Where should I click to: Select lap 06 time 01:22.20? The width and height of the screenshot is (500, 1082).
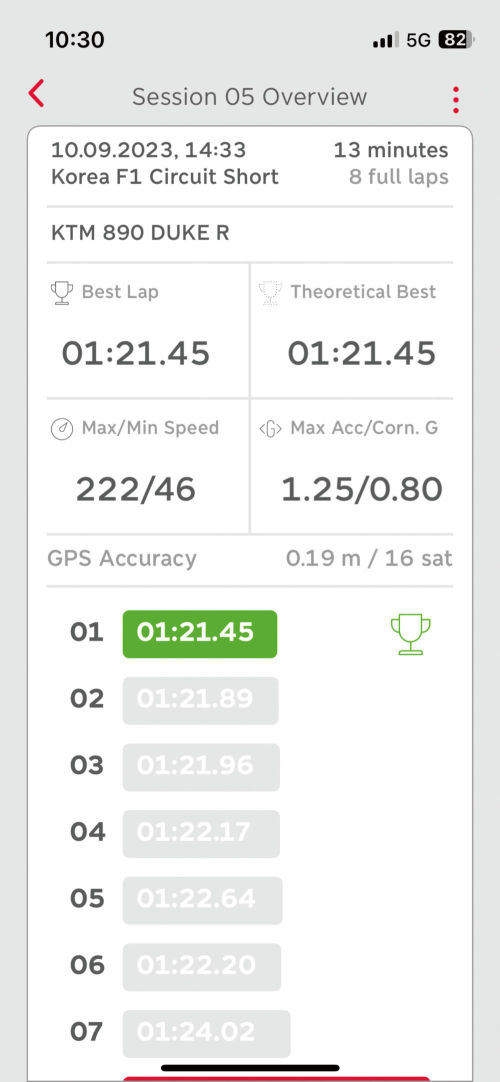[x=202, y=967]
